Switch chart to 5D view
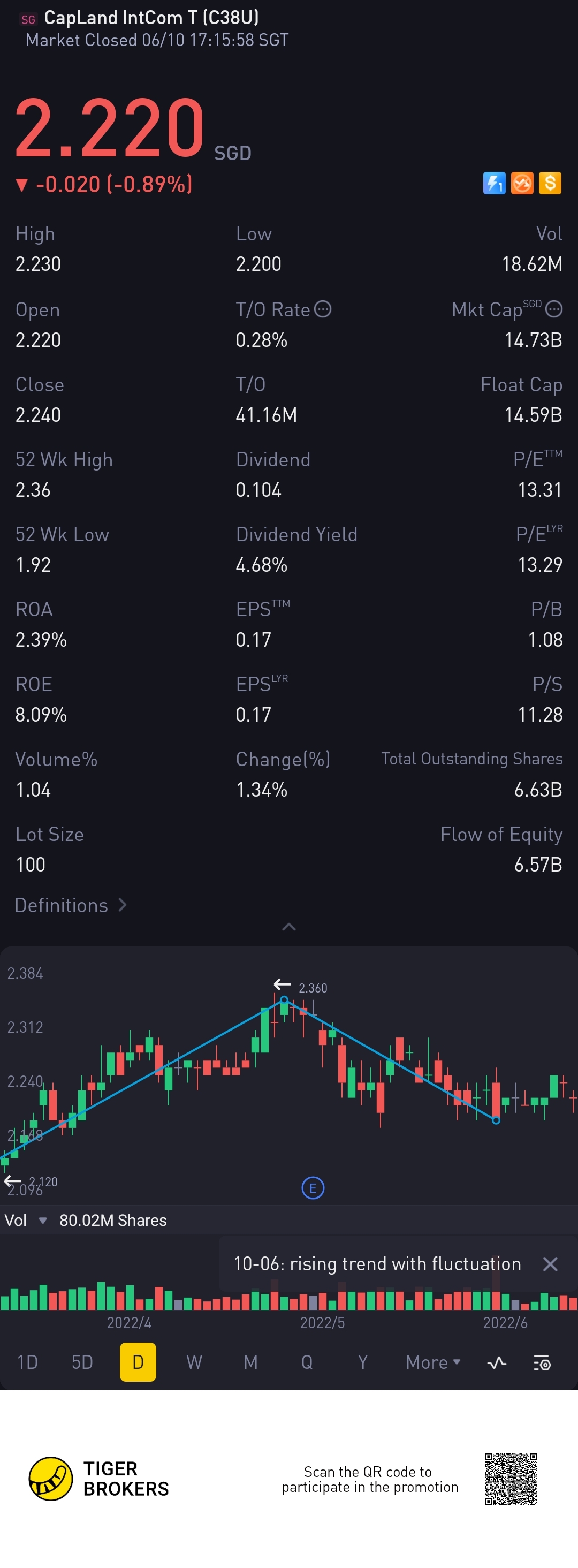578x1568 pixels. coord(82,1362)
